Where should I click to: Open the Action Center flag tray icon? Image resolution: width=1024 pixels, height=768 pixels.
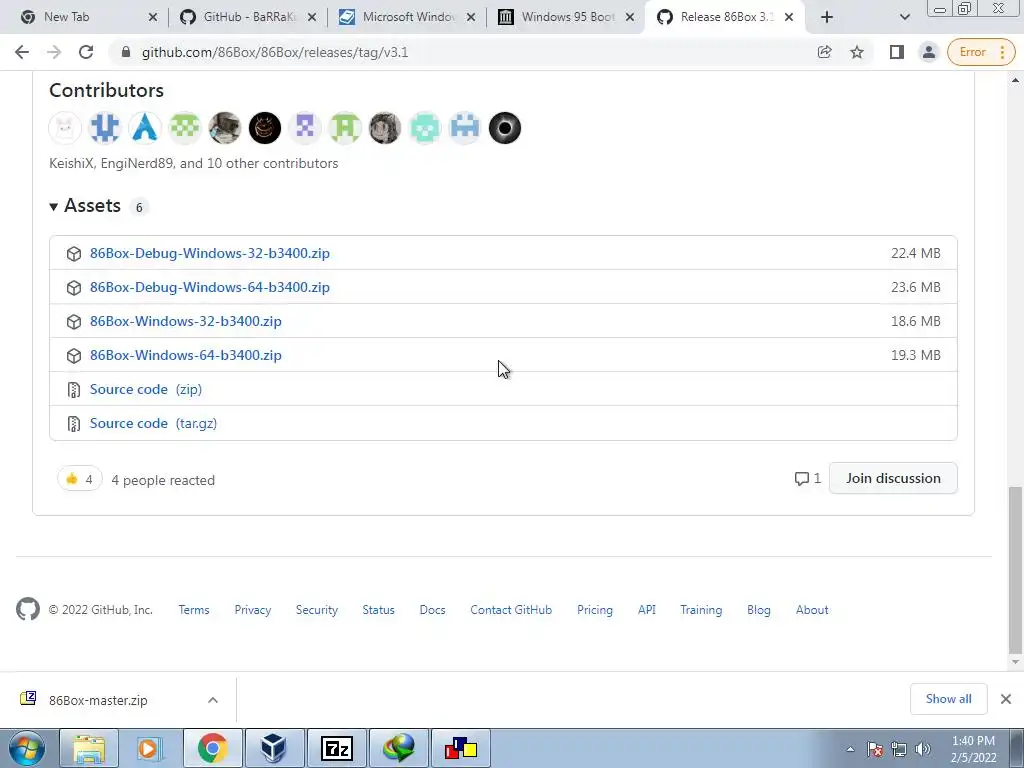click(x=875, y=749)
